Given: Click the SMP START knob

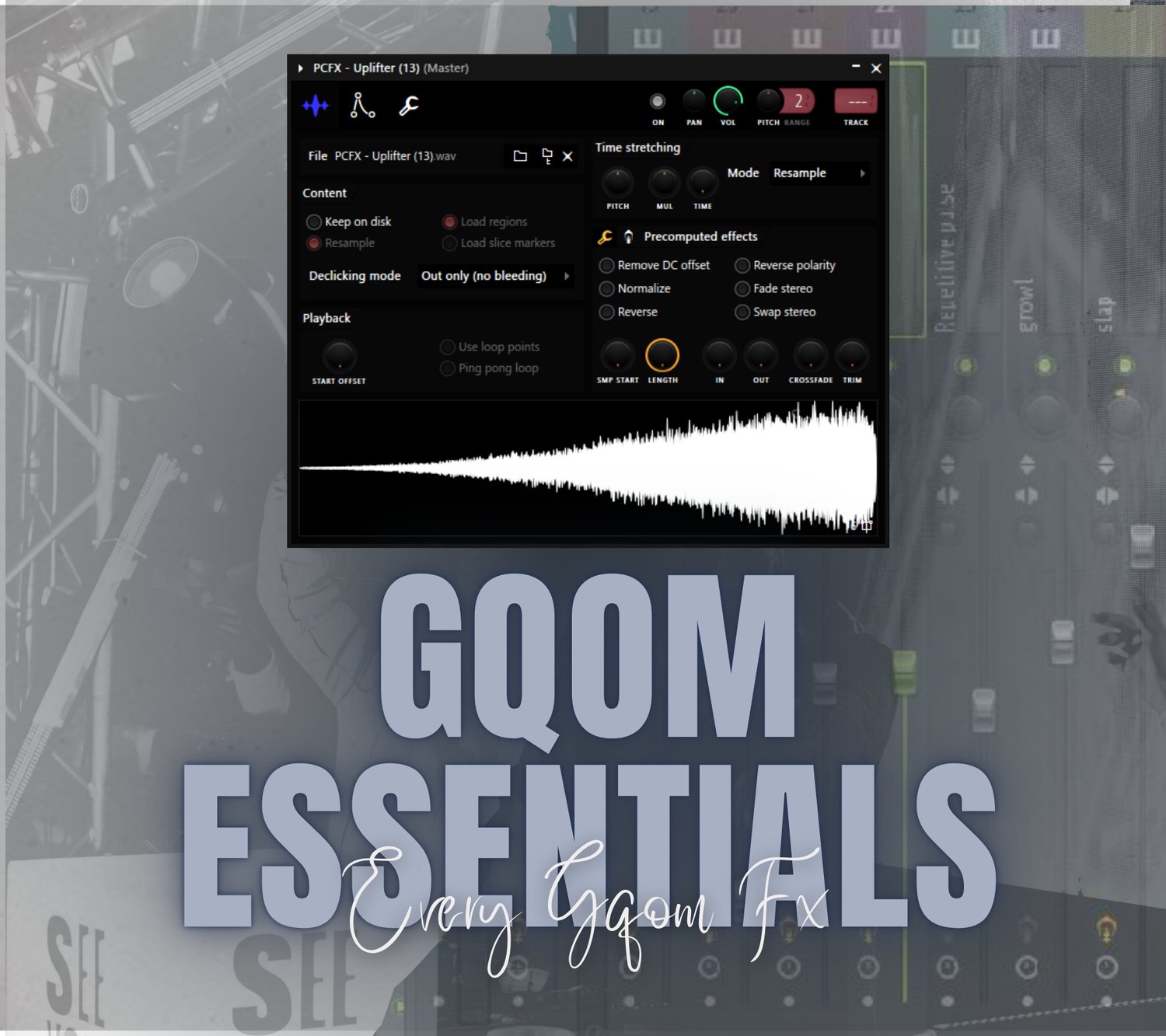Looking at the screenshot, I should [x=617, y=355].
